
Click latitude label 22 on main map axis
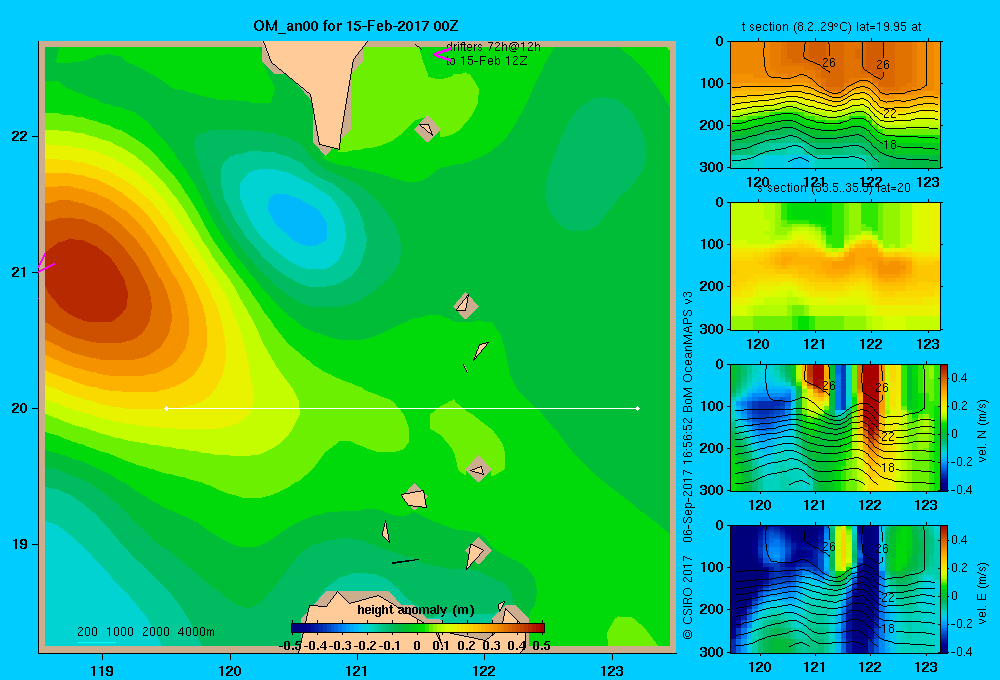tap(19, 136)
